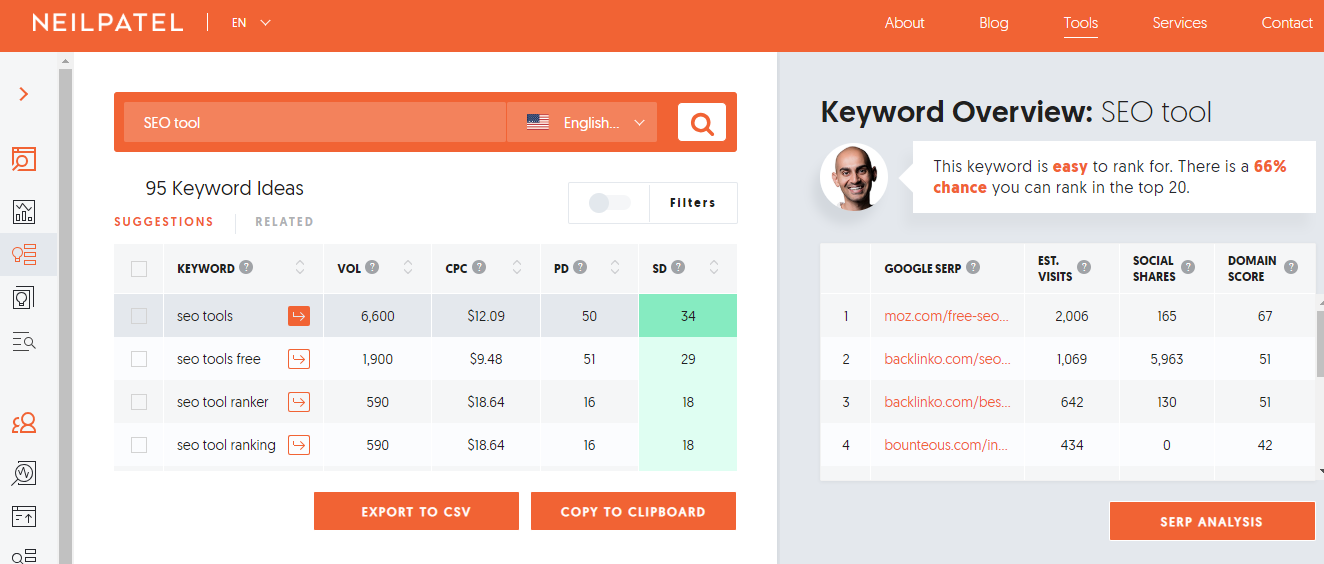Open the Blog menu item
The height and width of the screenshot is (564, 1324).
tap(993, 23)
